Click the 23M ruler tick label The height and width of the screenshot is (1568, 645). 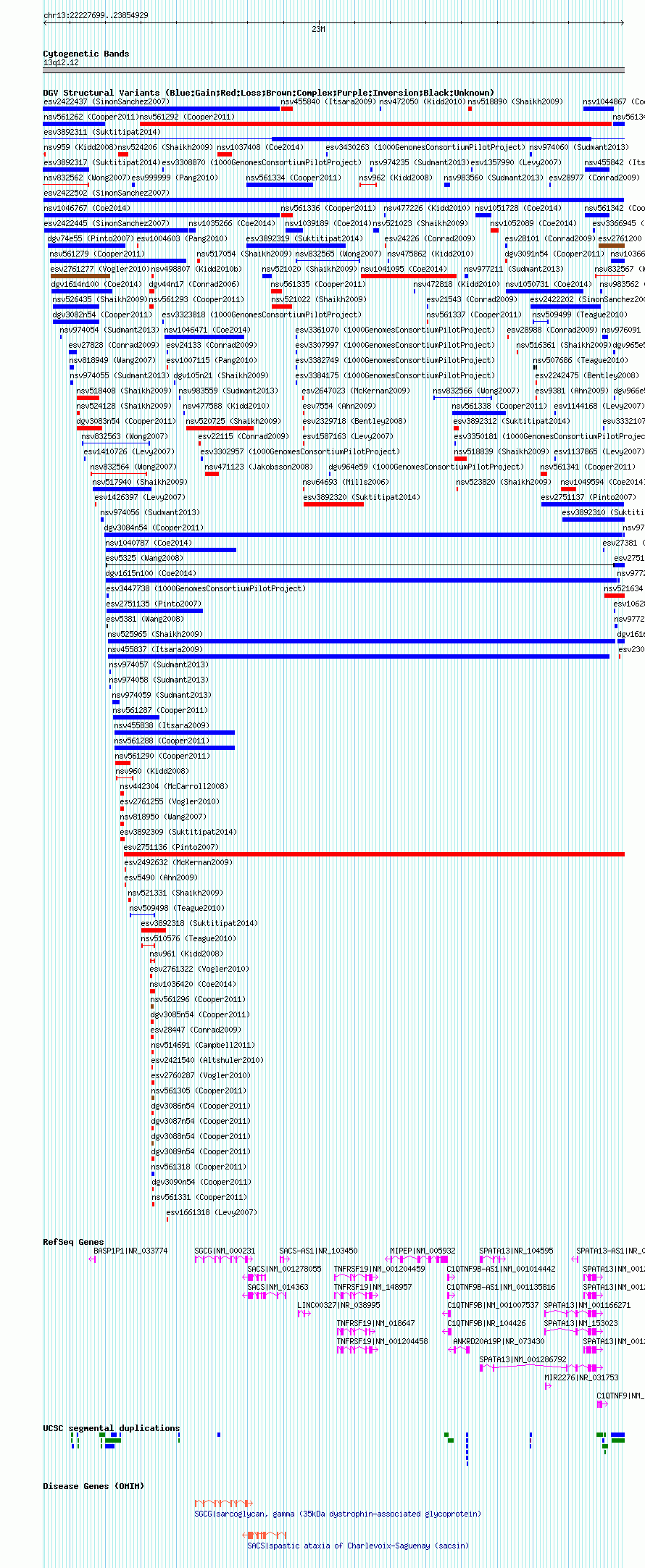coord(318,29)
